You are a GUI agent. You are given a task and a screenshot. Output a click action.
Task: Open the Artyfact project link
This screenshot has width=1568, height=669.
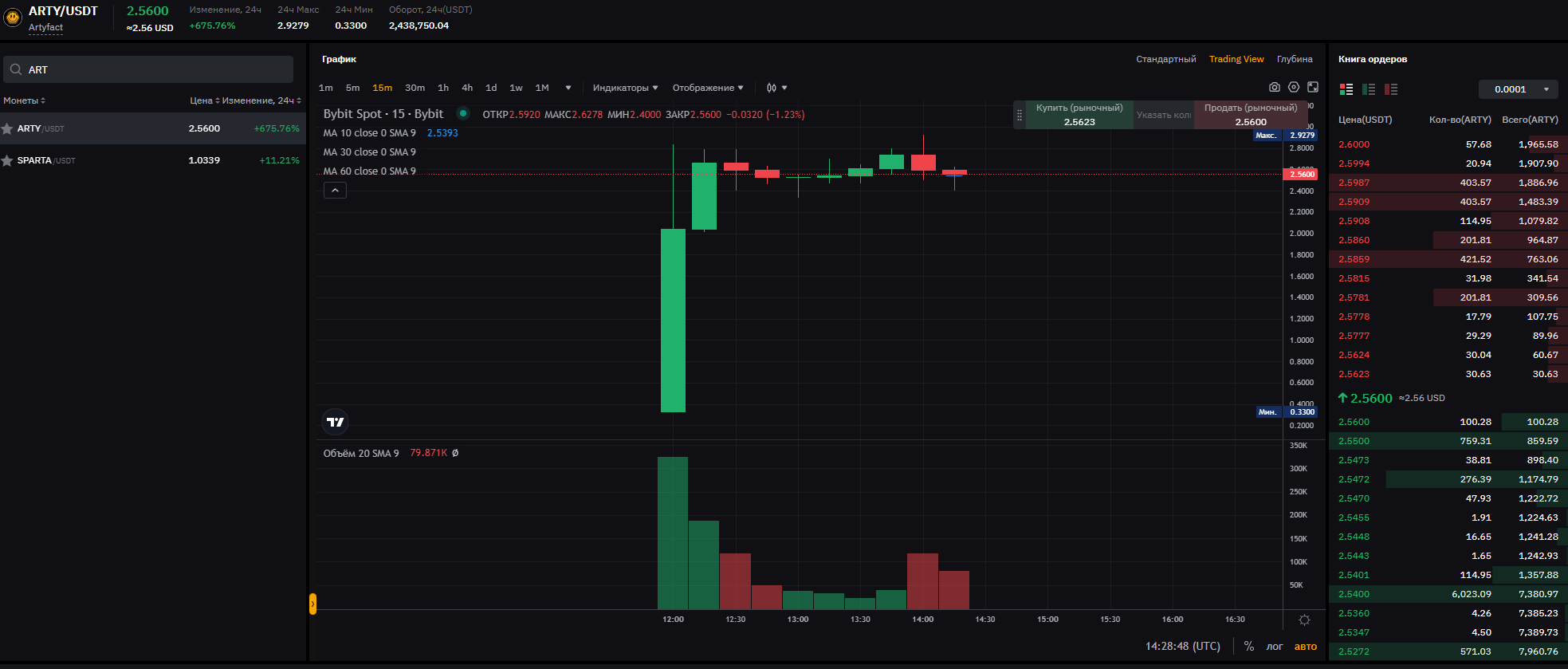[x=45, y=28]
